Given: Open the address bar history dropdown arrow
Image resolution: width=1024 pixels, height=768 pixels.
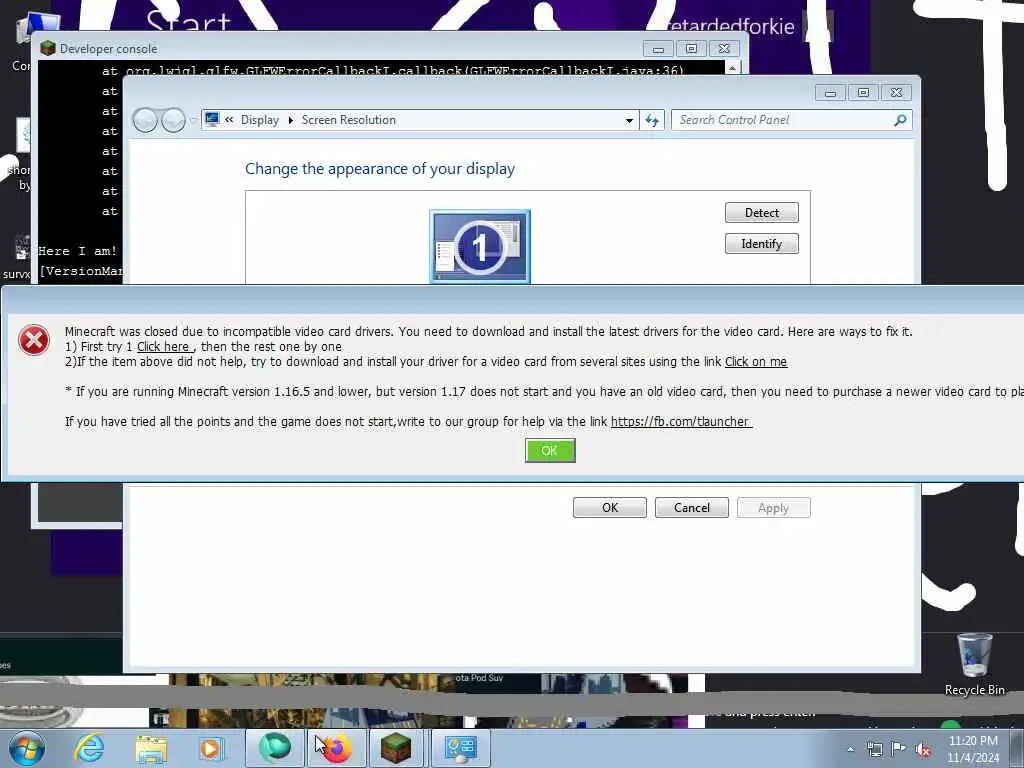Looking at the screenshot, I should (x=629, y=120).
